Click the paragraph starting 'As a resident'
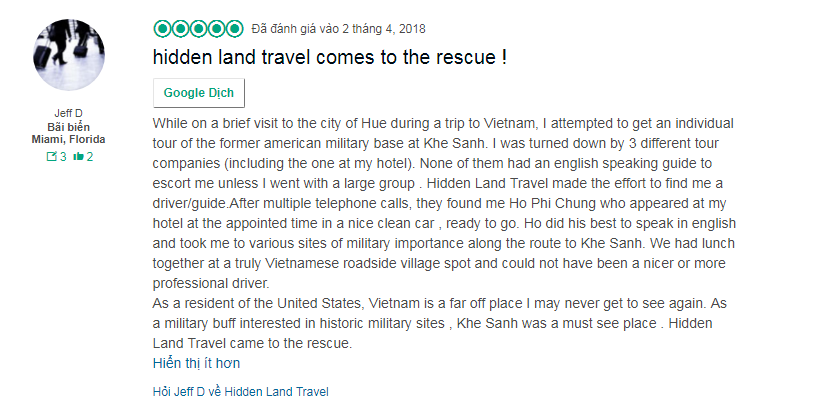The height and width of the screenshot is (405, 829). pos(440,323)
